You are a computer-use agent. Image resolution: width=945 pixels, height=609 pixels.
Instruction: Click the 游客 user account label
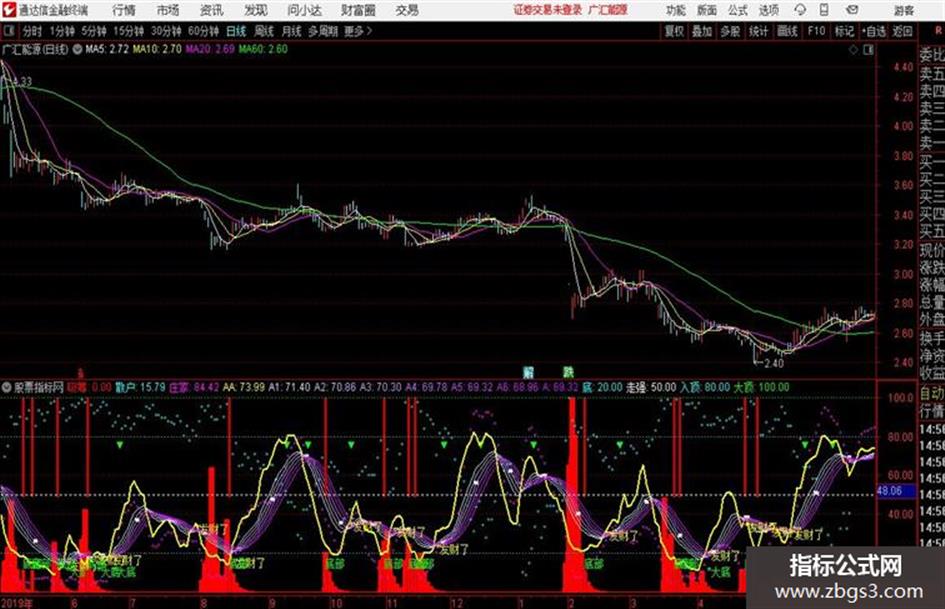point(904,10)
